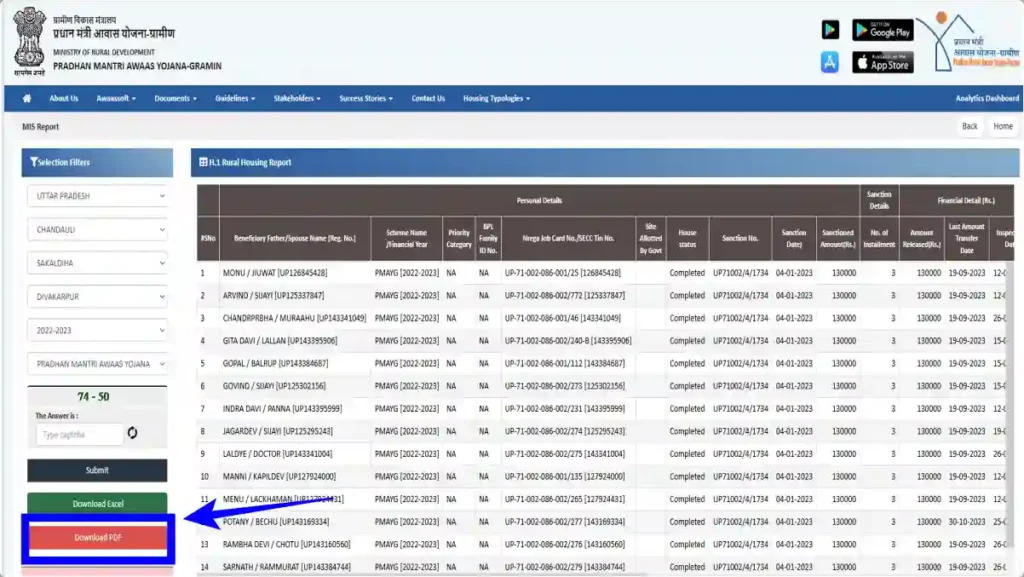Open the App Store badge
Image resolution: width=1024 pixels, height=577 pixels.
point(882,63)
